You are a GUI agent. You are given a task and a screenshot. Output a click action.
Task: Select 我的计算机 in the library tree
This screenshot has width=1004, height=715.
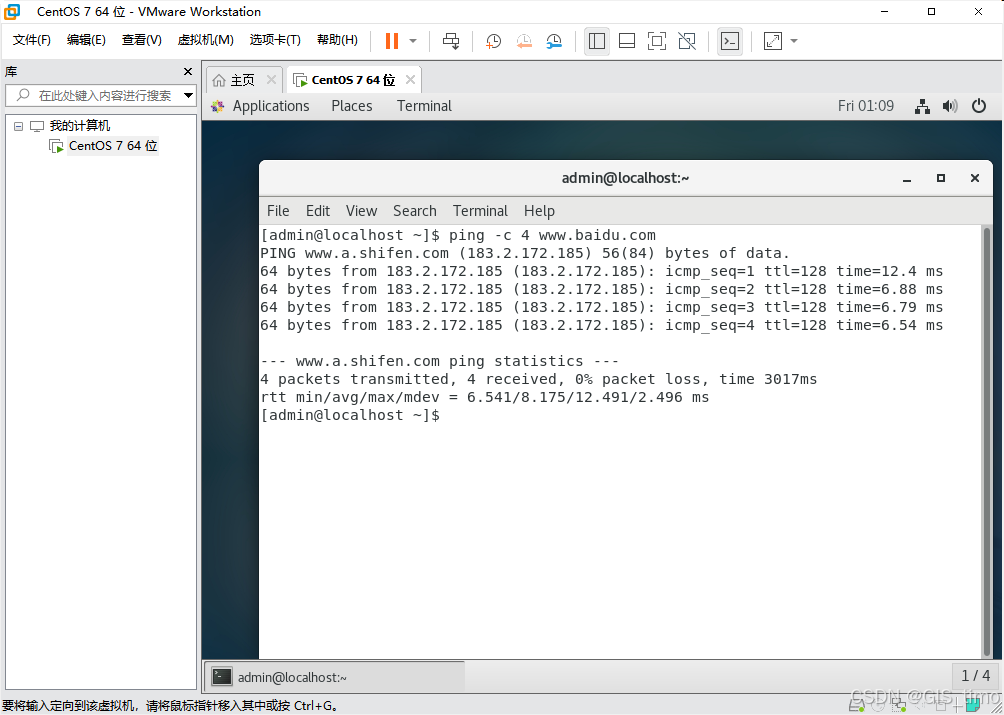[79, 126]
